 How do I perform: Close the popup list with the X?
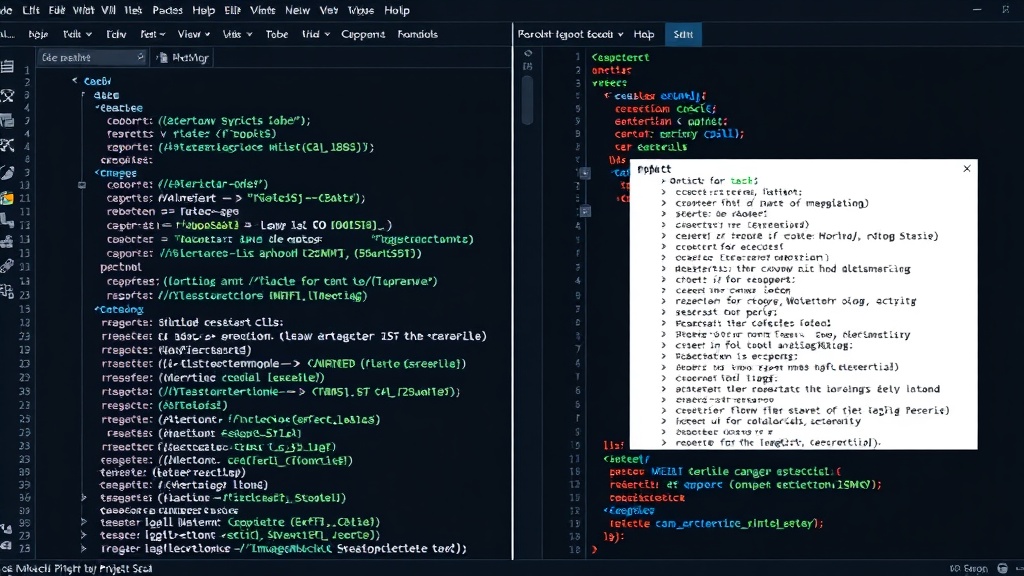[967, 168]
